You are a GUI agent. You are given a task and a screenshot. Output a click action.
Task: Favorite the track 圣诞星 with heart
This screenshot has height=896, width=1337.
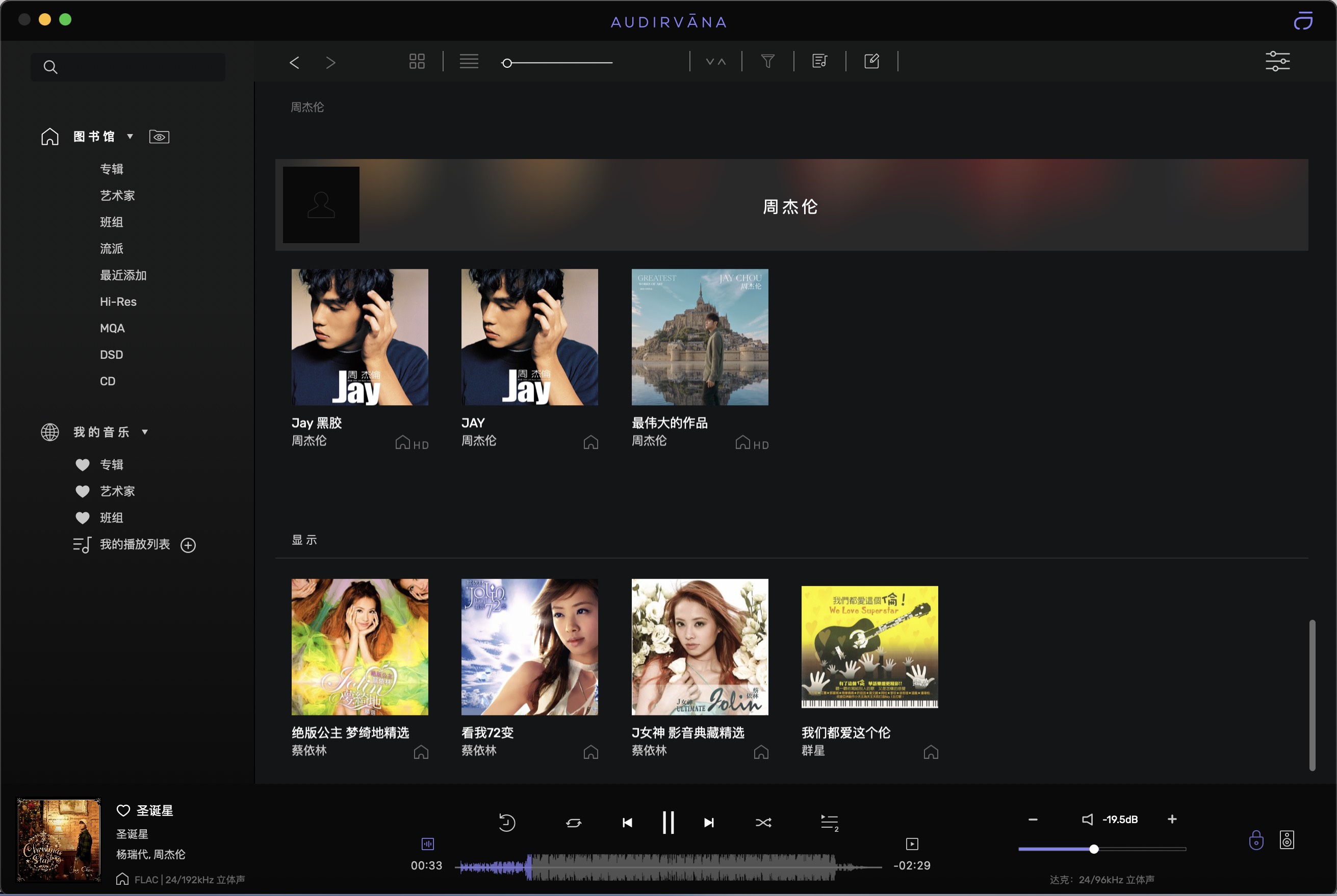click(x=123, y=810)
